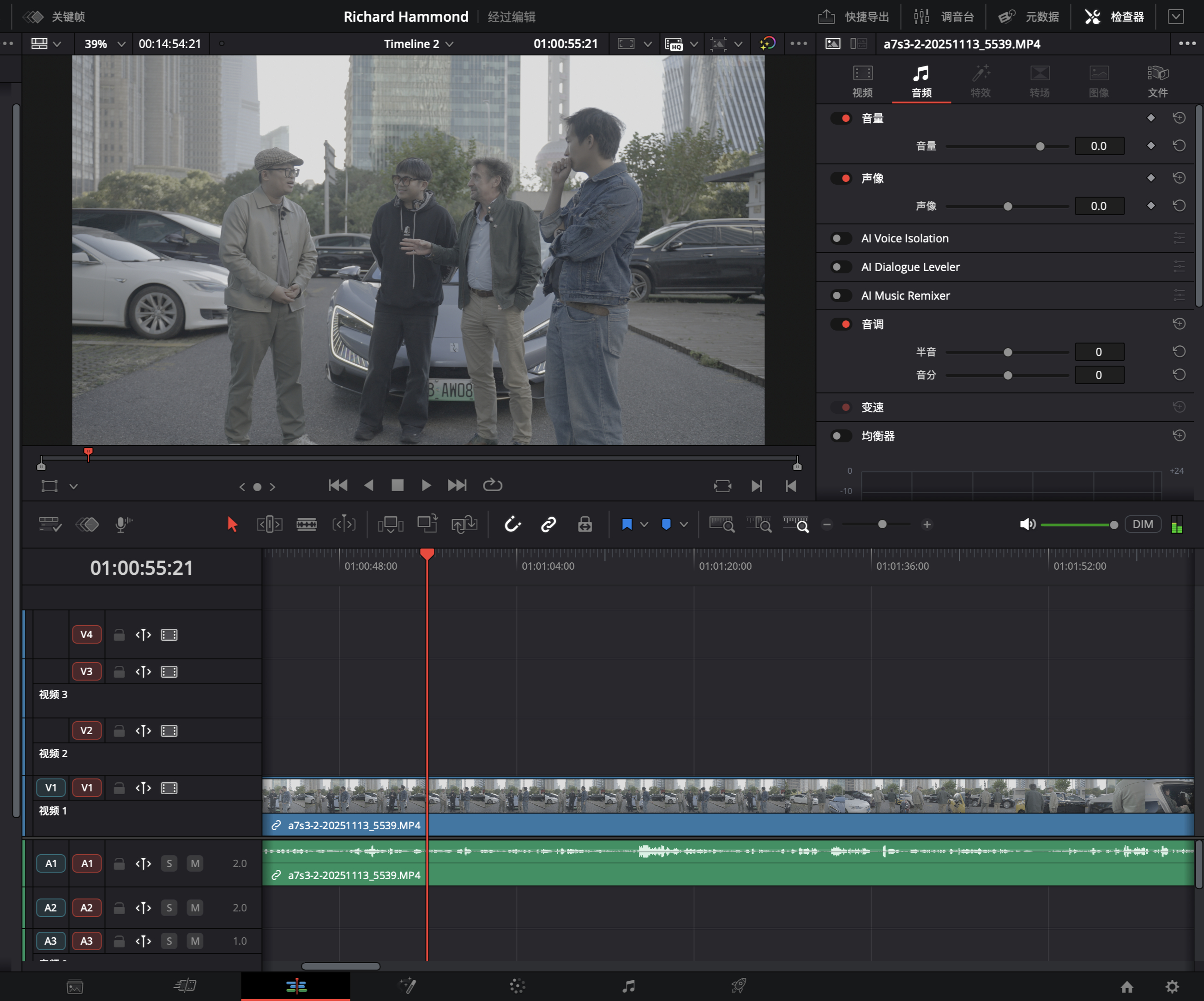Click the 快捷导出 quick export button

point(853,17)
